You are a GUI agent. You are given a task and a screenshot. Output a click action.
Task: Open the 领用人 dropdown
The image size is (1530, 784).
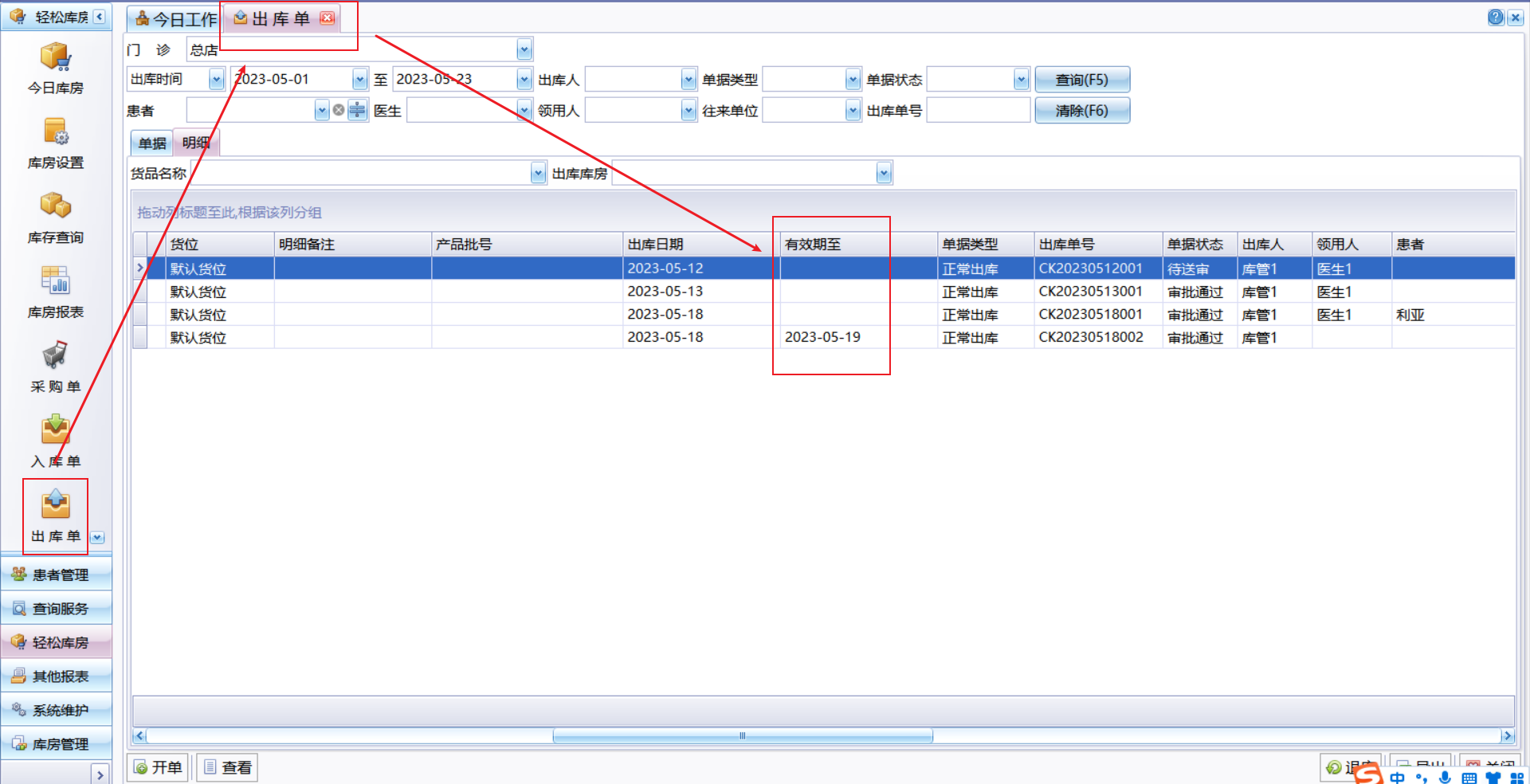coord(688,110)
